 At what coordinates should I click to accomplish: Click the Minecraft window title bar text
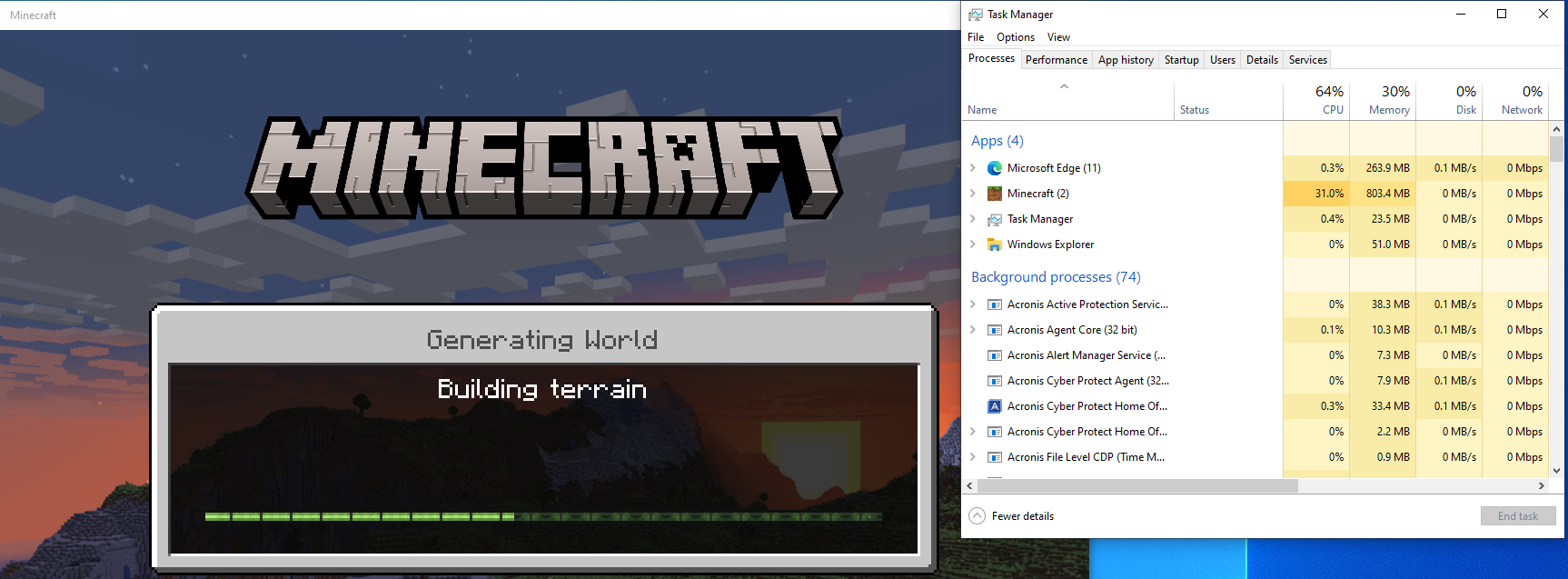coord(34,15)
